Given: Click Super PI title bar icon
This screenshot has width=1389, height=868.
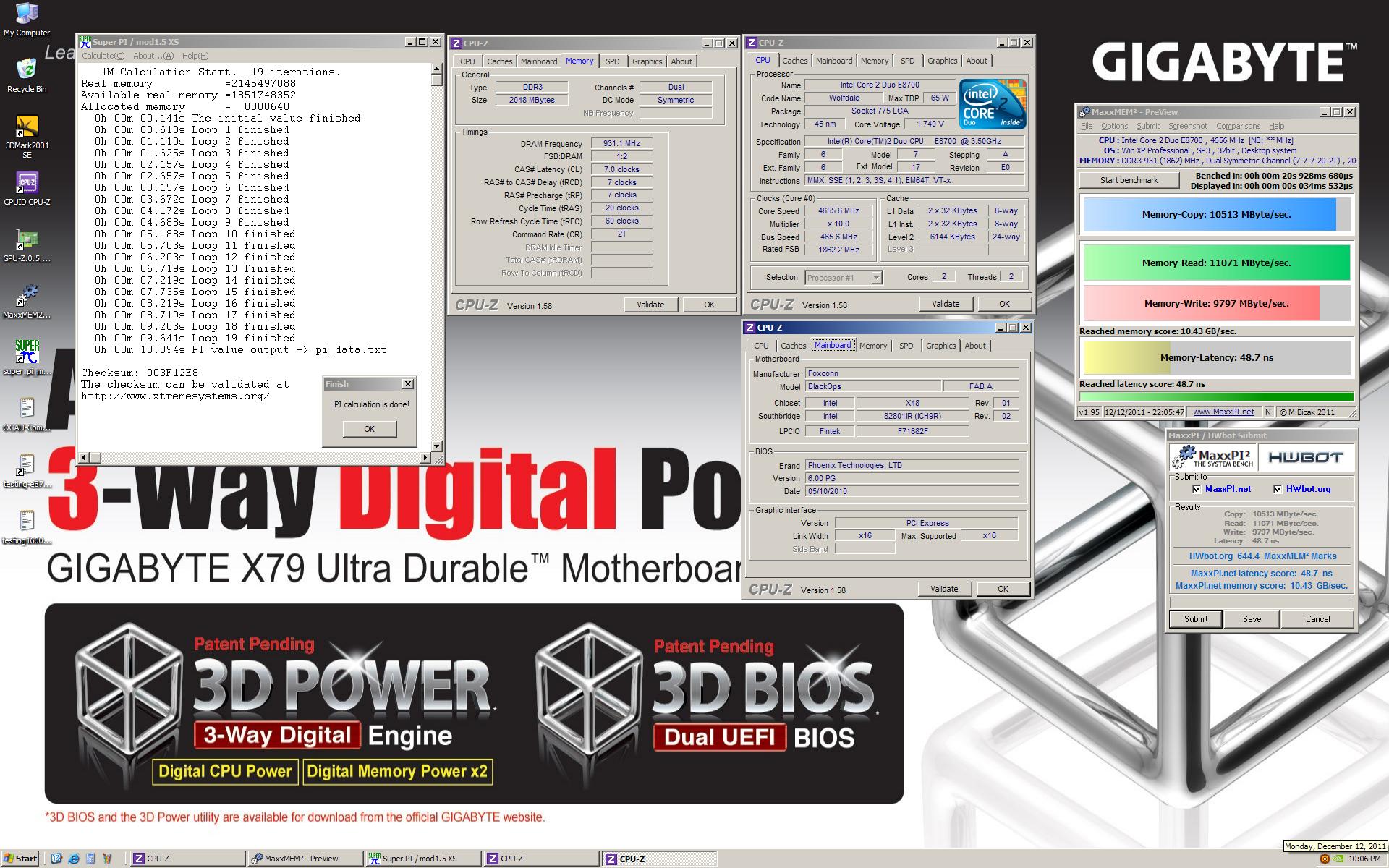Looking at the screenshot, I should pyautogui.click(x=85, y=42).
